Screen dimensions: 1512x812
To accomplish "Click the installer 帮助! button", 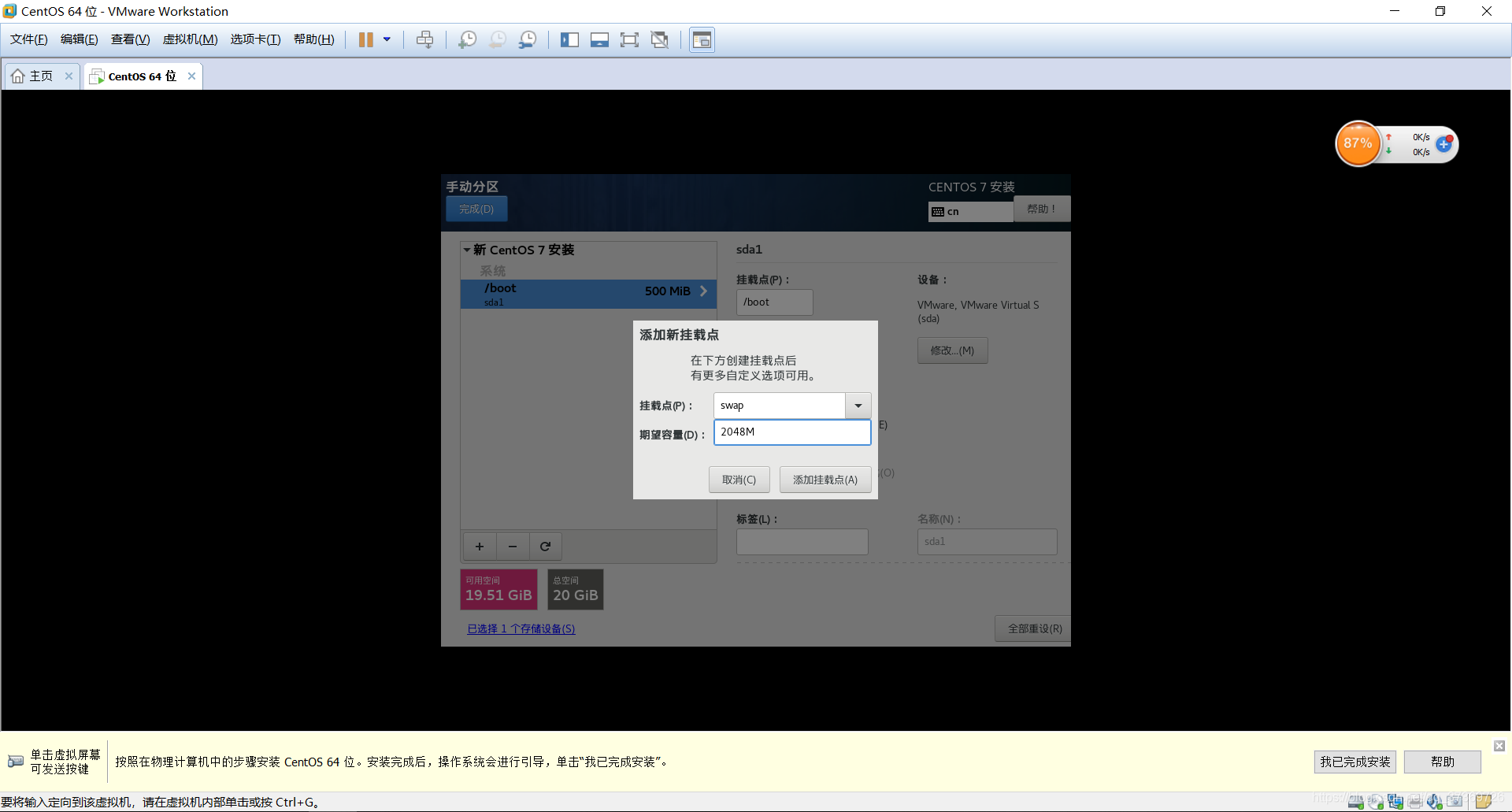I will [x=1041, y=209].
